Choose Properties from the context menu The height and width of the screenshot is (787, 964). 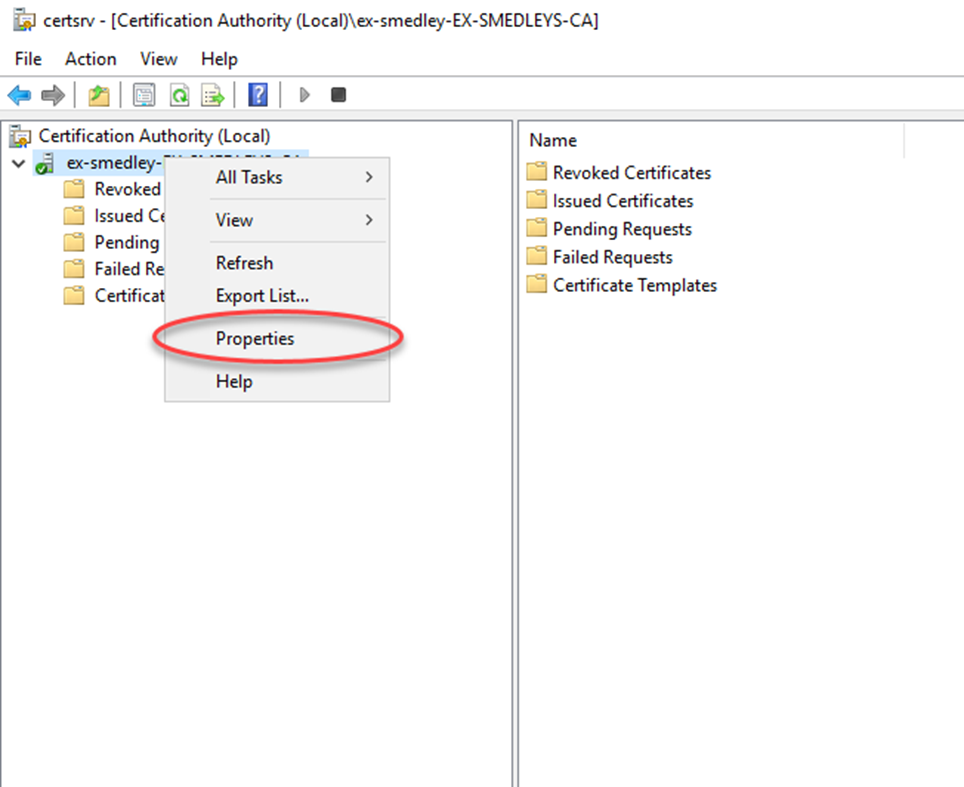tap(255, 339)
